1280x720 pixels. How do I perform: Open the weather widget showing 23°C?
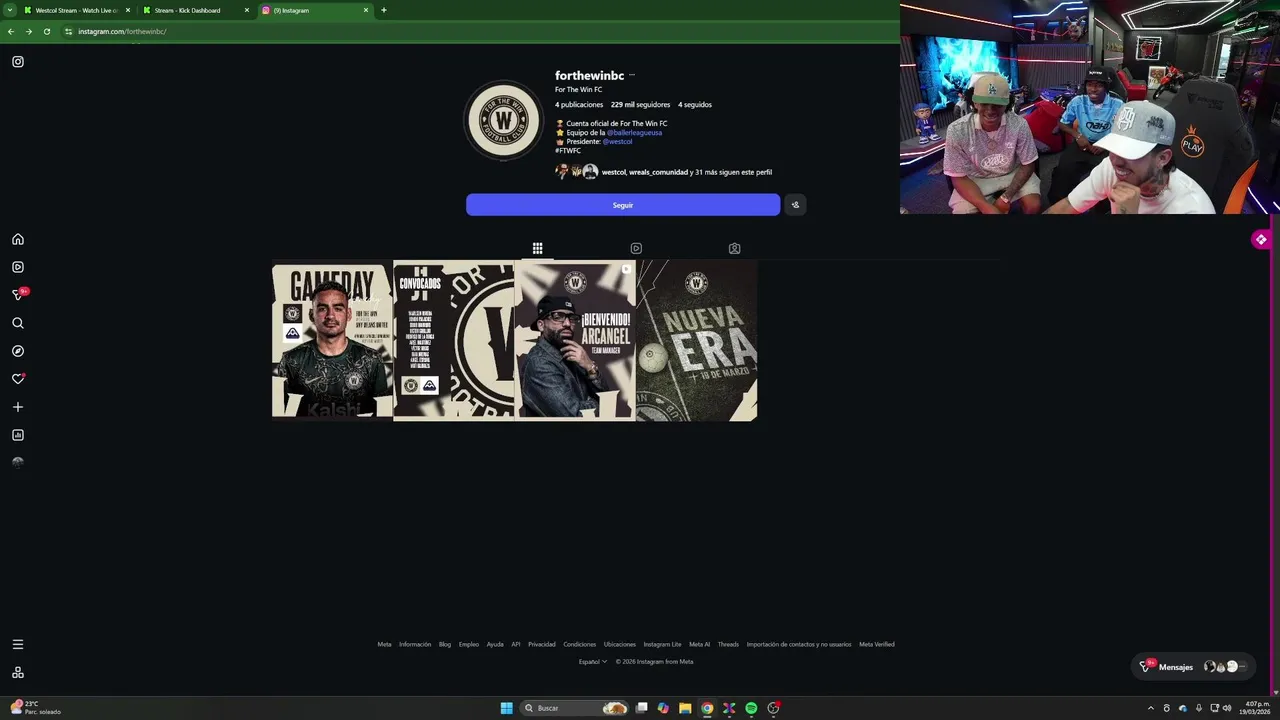(36, 708)
